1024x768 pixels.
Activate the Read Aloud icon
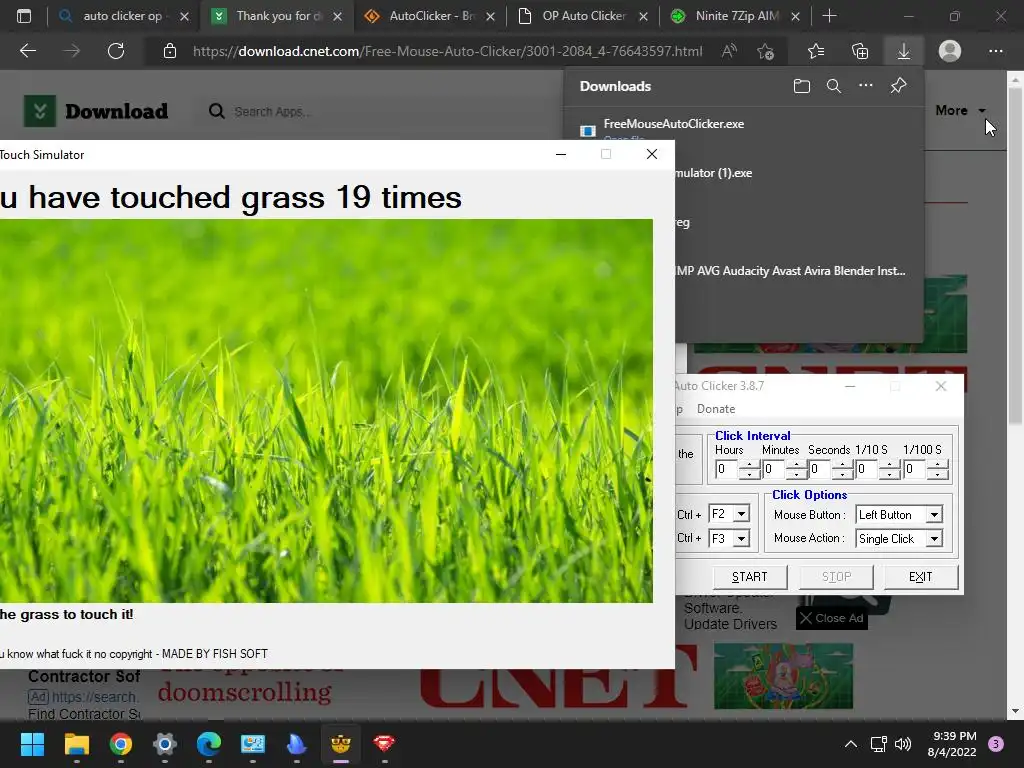[729, 51]
